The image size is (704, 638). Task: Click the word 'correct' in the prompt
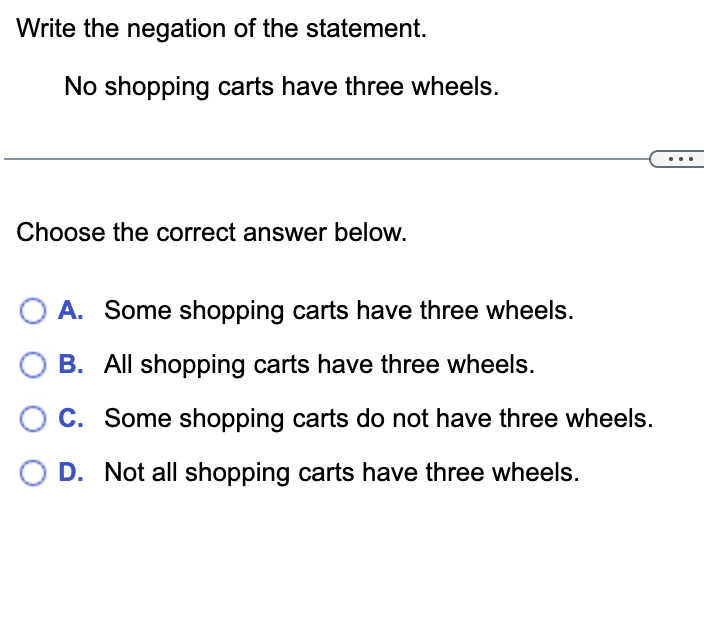pos(196,233)
